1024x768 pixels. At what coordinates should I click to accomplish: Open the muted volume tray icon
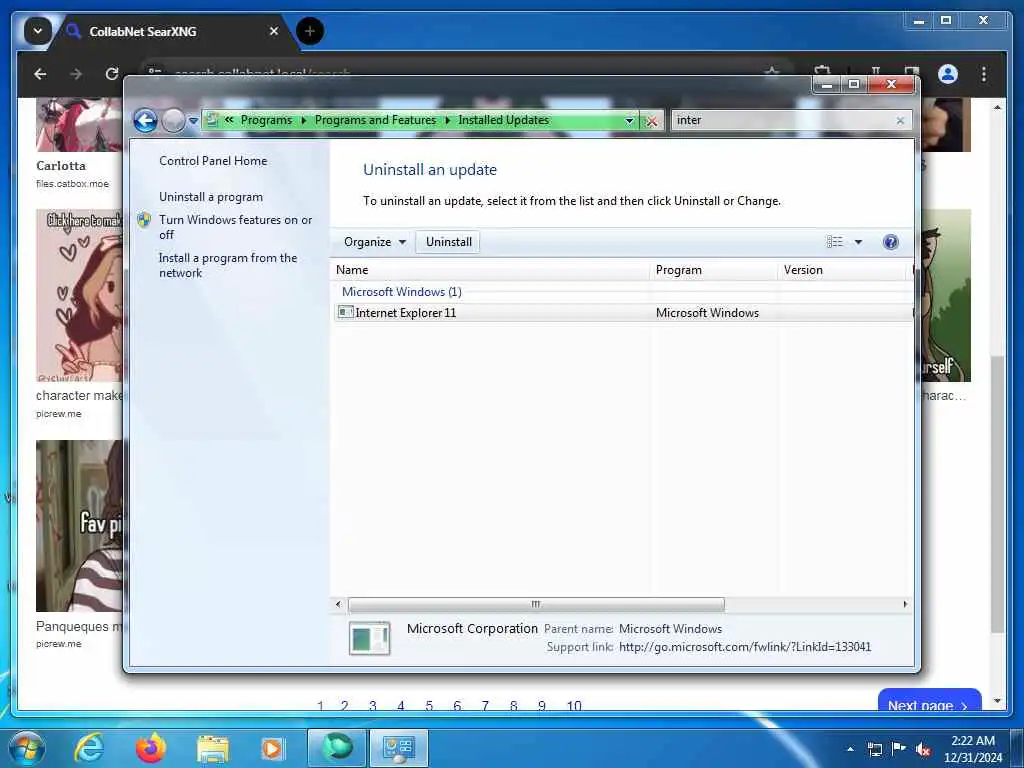tap(923, 749)
